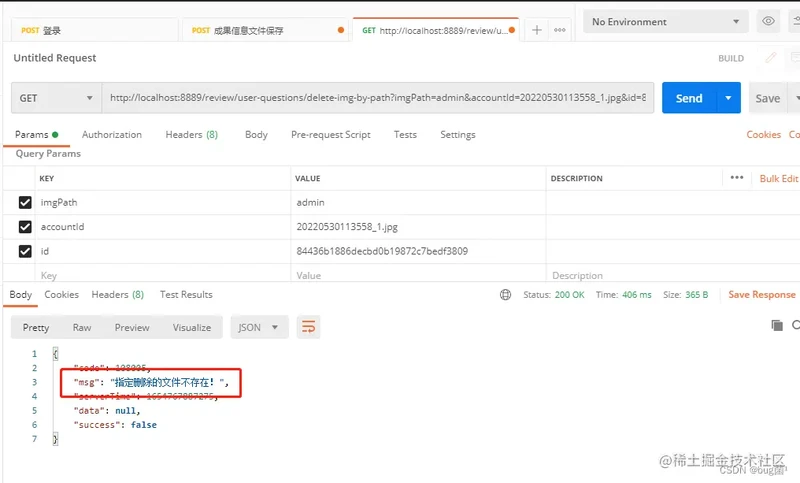Open the No Environment dropdown
Image resolution: width=800 pixels, height=483 pixels.
(x=665, y=22)
